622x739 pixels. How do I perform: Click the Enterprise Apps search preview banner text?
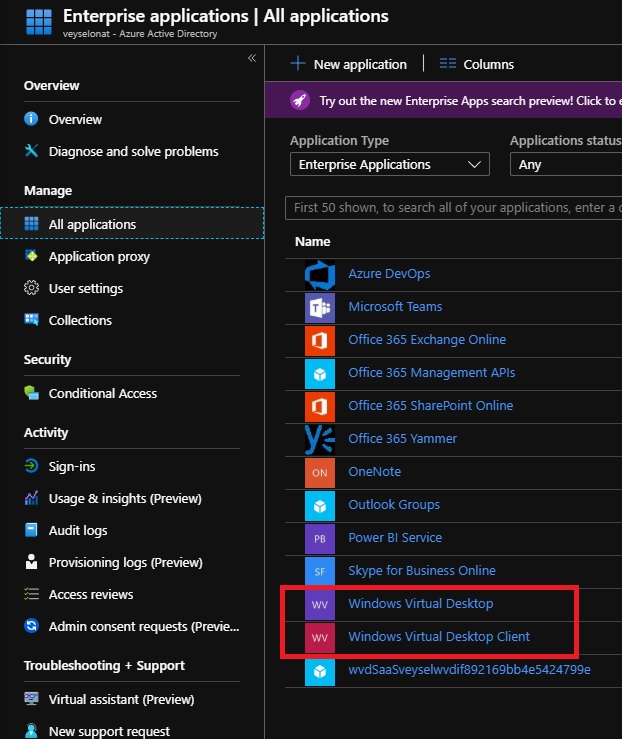(x=470, y=101)
